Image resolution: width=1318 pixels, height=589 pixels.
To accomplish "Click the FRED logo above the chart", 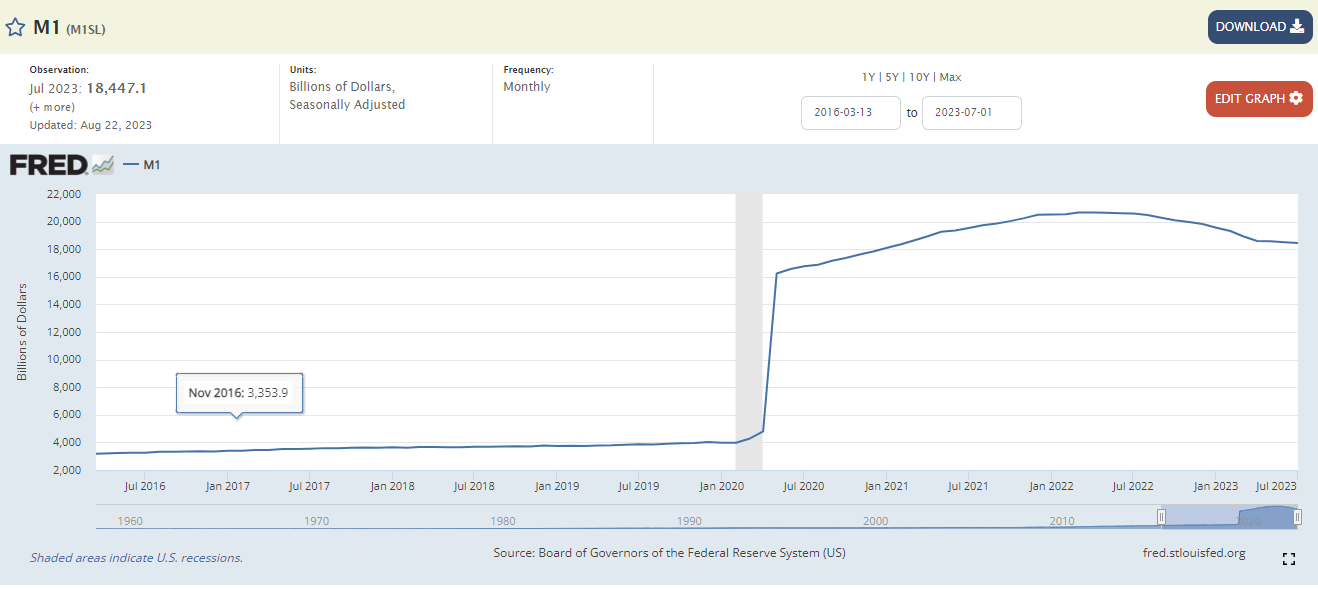I will click(62, 165).
